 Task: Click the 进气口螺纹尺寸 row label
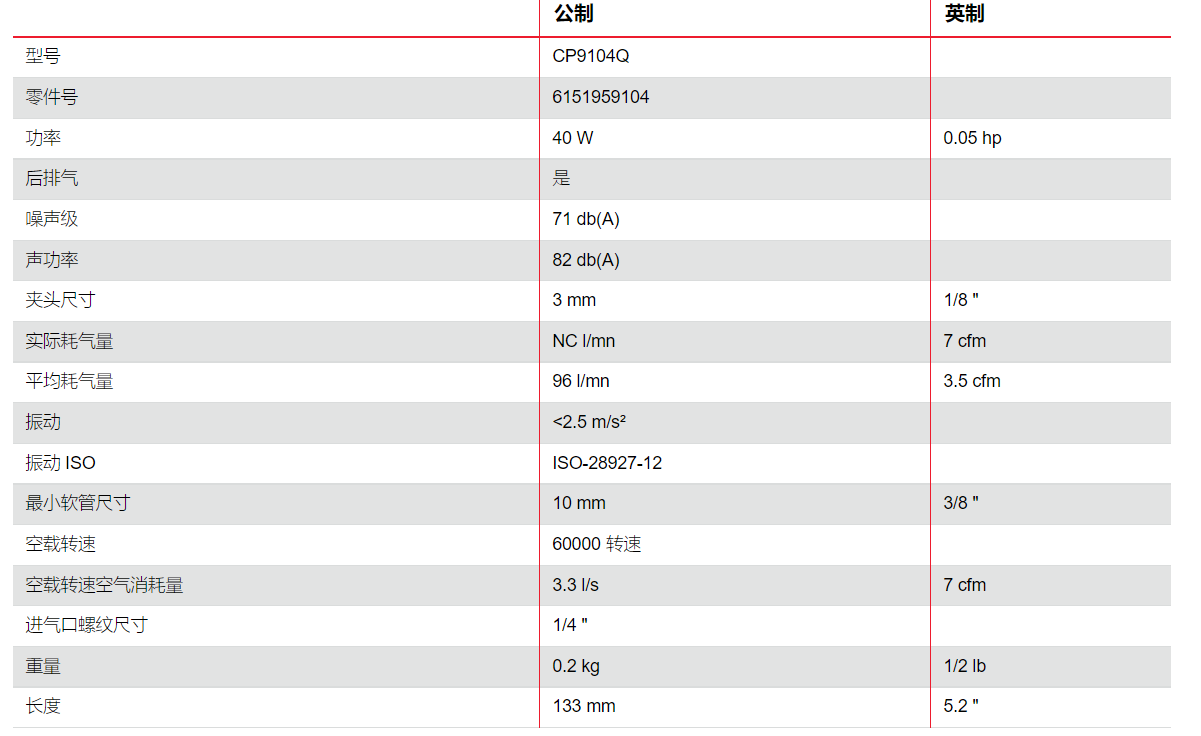(x=87, y=625)
